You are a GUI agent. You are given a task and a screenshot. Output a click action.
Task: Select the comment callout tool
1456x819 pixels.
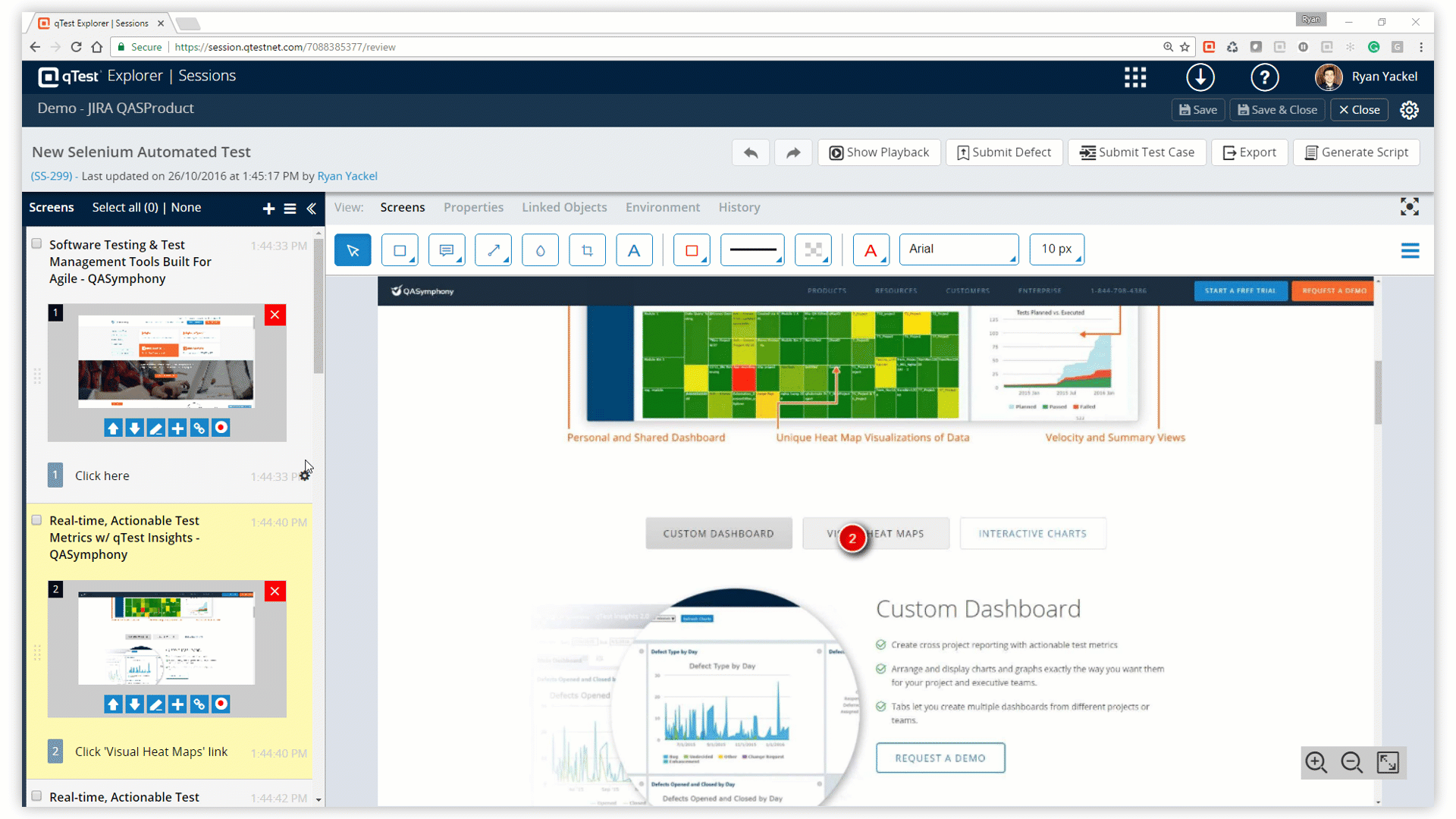(x=447, y=250)
